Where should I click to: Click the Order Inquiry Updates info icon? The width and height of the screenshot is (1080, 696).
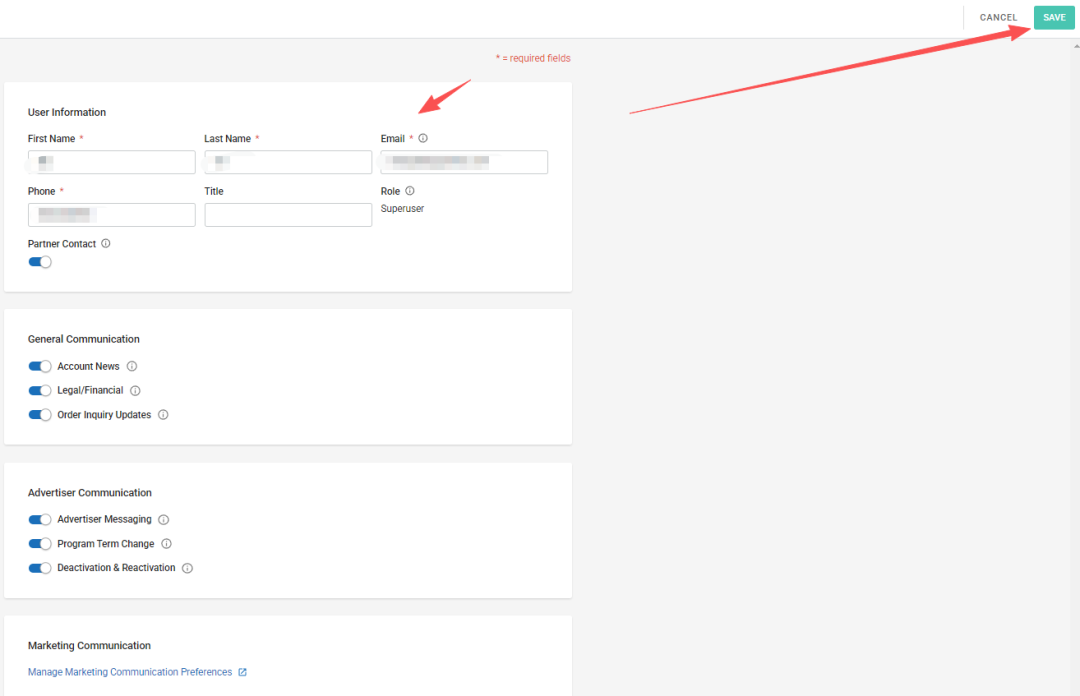(x=163, y=415)
